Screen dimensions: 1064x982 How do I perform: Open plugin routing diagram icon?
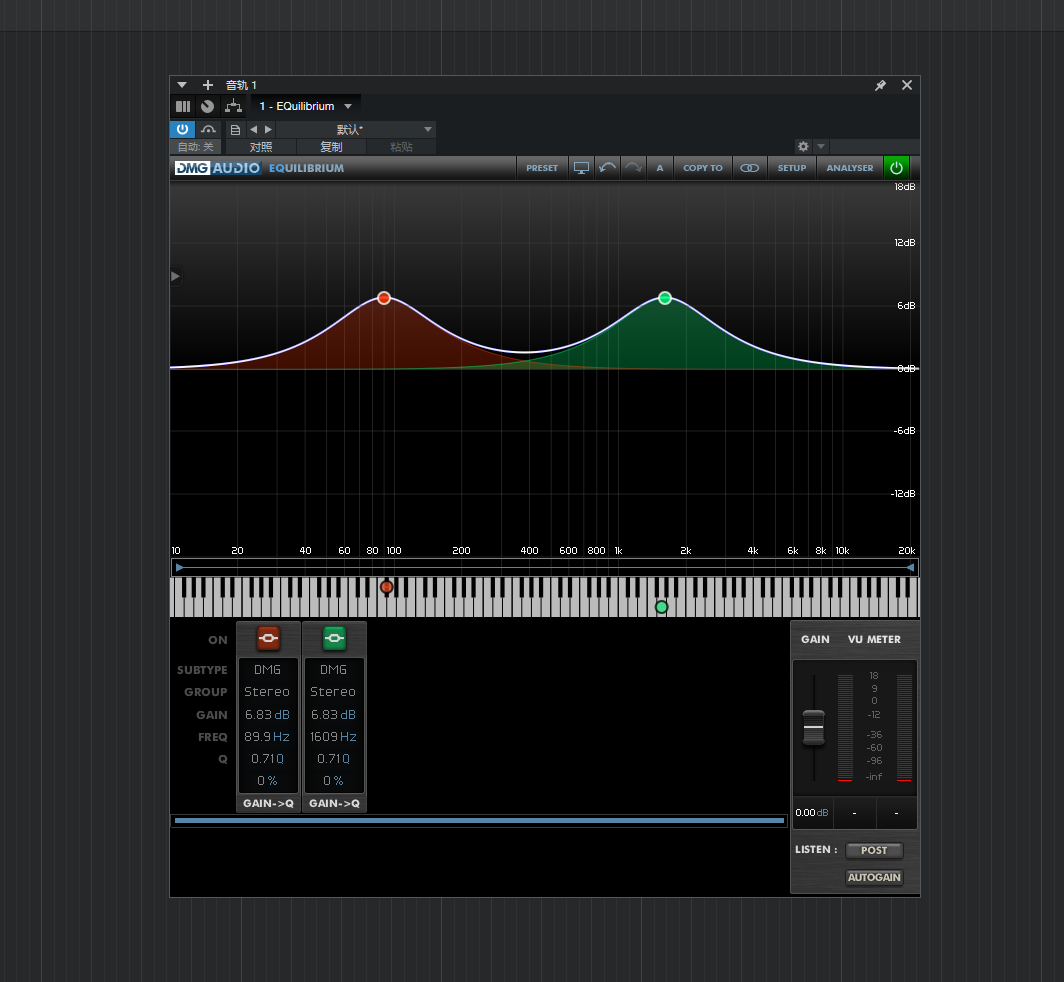pos(233,106)
